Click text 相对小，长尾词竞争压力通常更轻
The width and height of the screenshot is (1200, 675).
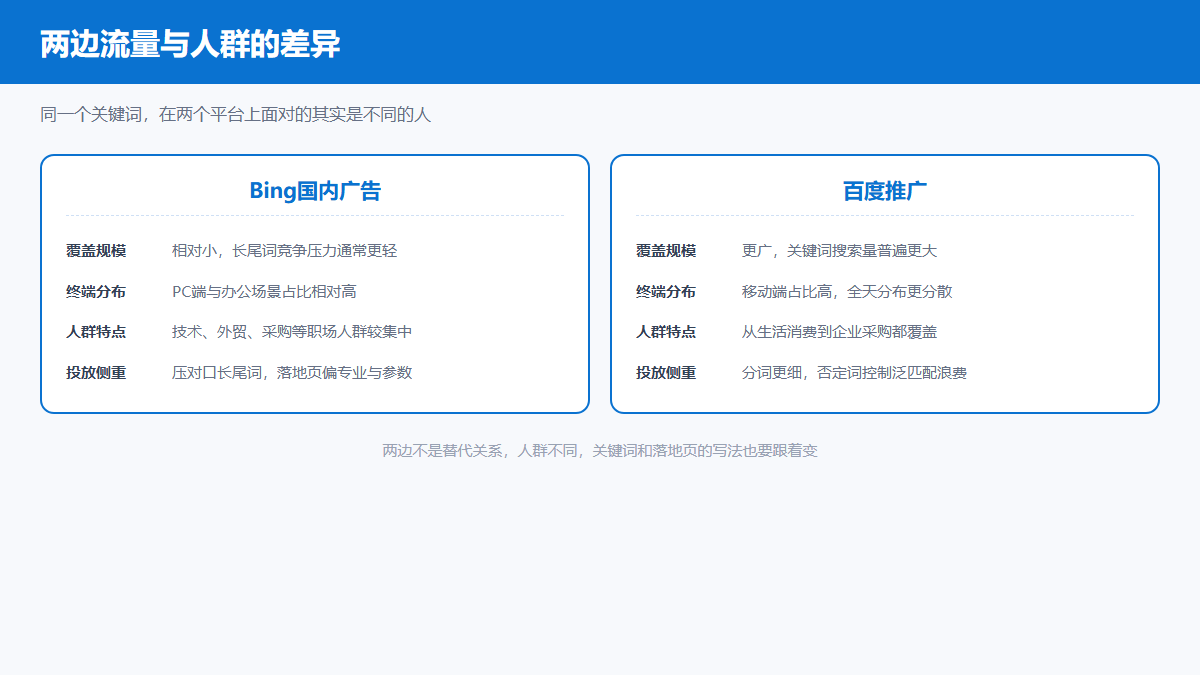[x=285, y=251]
